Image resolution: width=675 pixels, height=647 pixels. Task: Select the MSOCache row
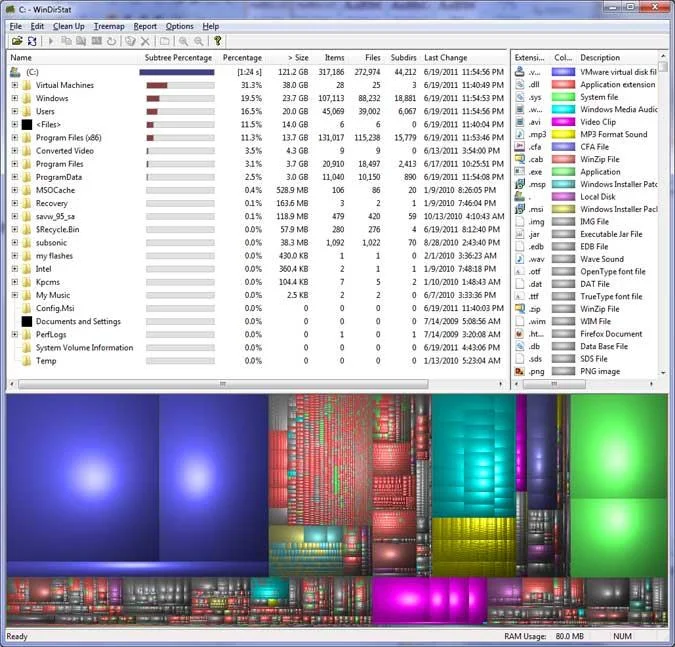(257, 190)
